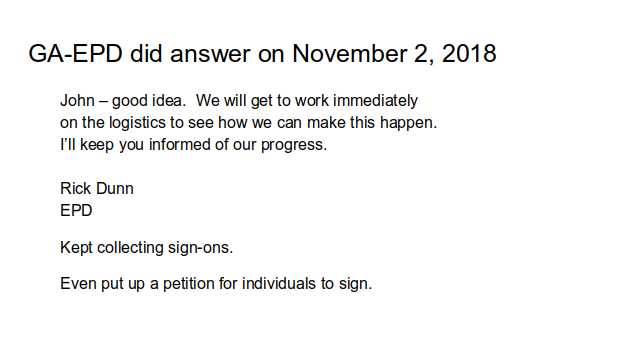Click the "EPD" text under Rick Dunn
The height and width of the screenshot is (360, 640).
(x=76, y=211)
